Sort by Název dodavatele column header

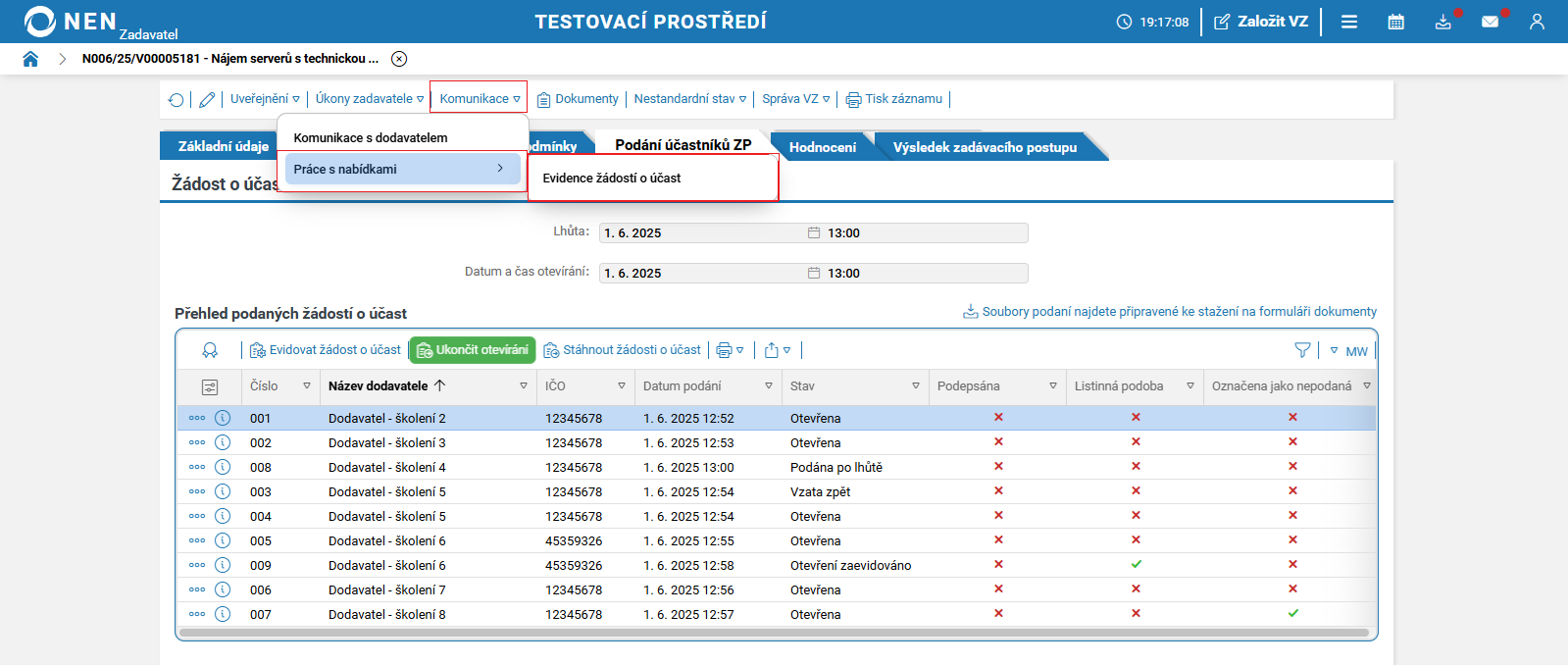click(379, 386)
